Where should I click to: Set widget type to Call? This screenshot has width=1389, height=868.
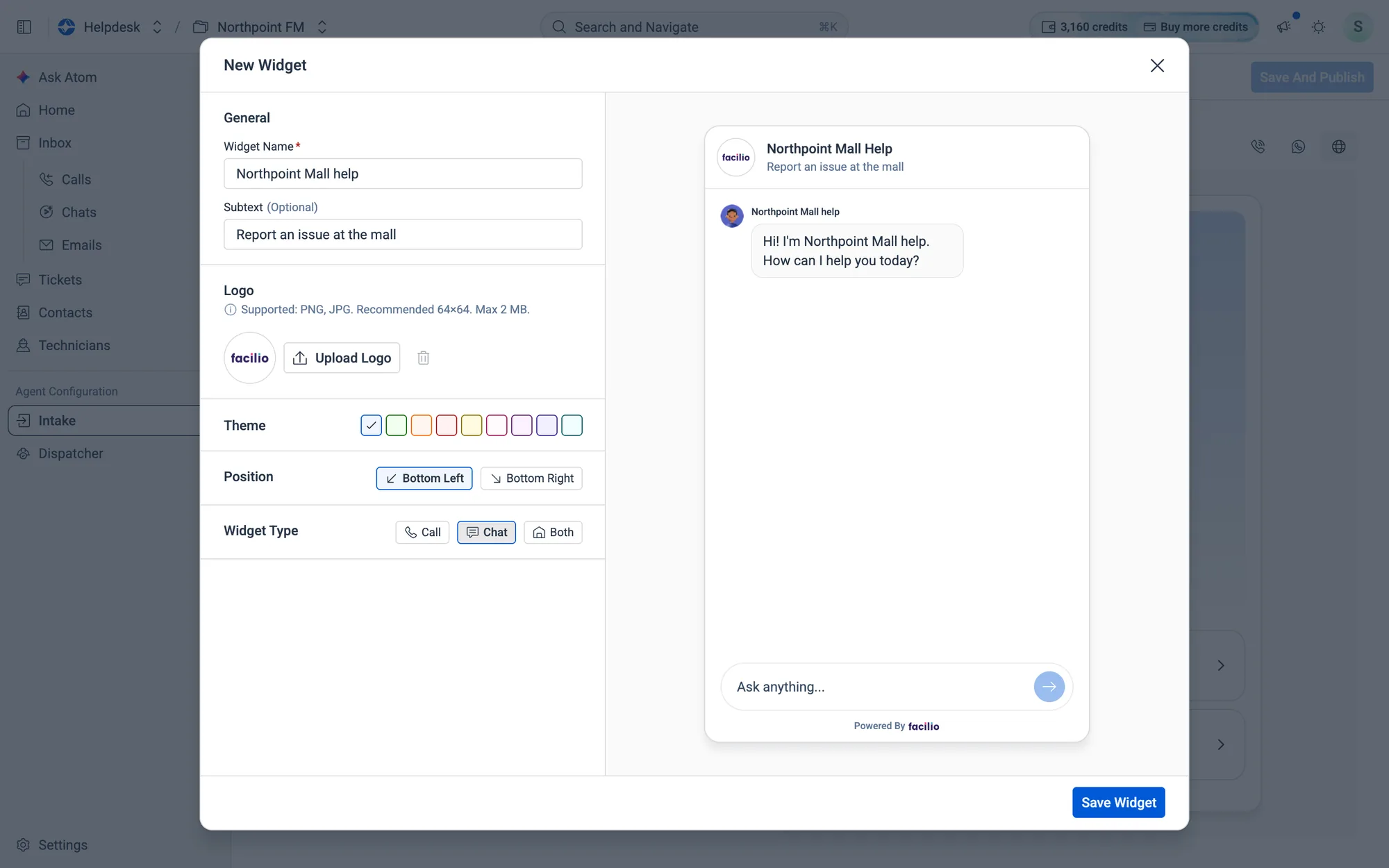[422, 533]
